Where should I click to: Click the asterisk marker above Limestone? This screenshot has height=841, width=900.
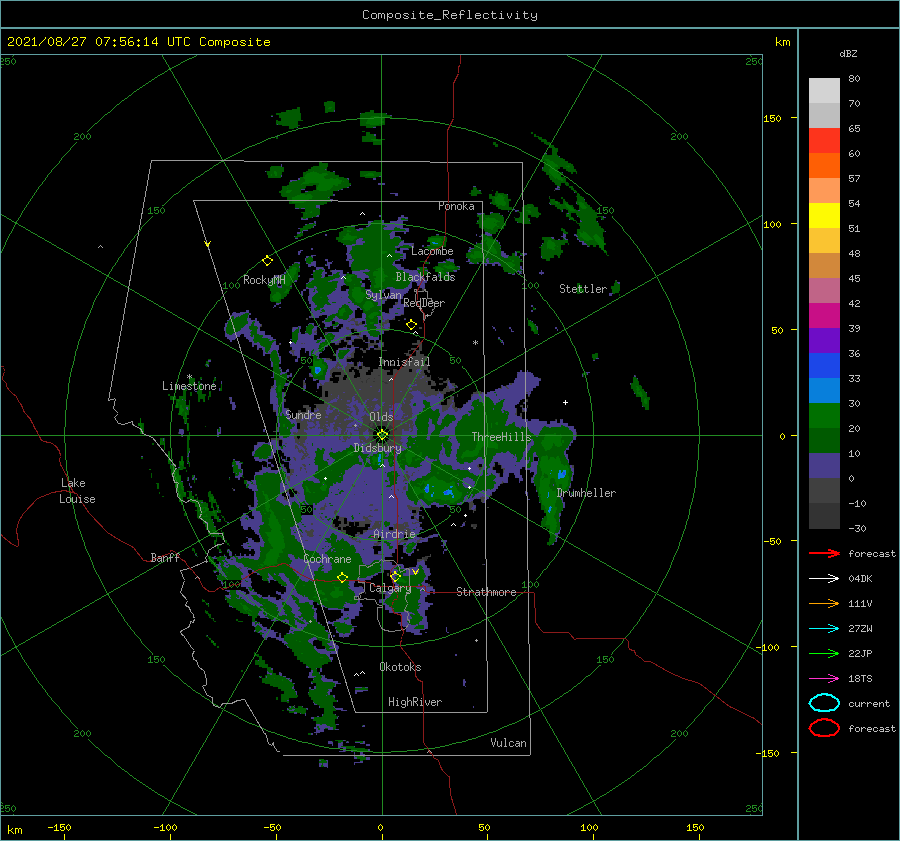[189, 377]
